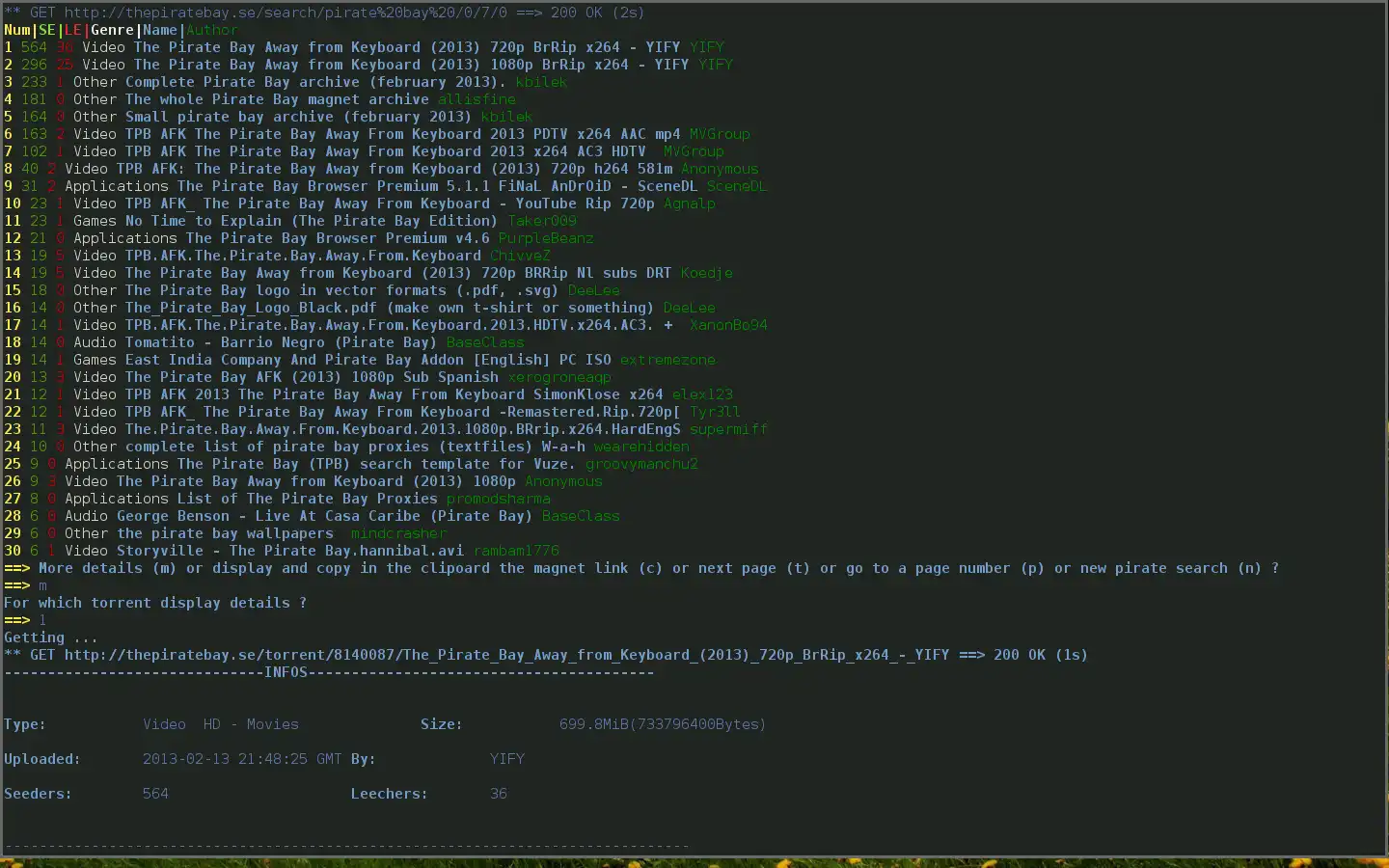1389x868 pixels.
Task: Click the author name 'allisfine'
Action: 477,99
